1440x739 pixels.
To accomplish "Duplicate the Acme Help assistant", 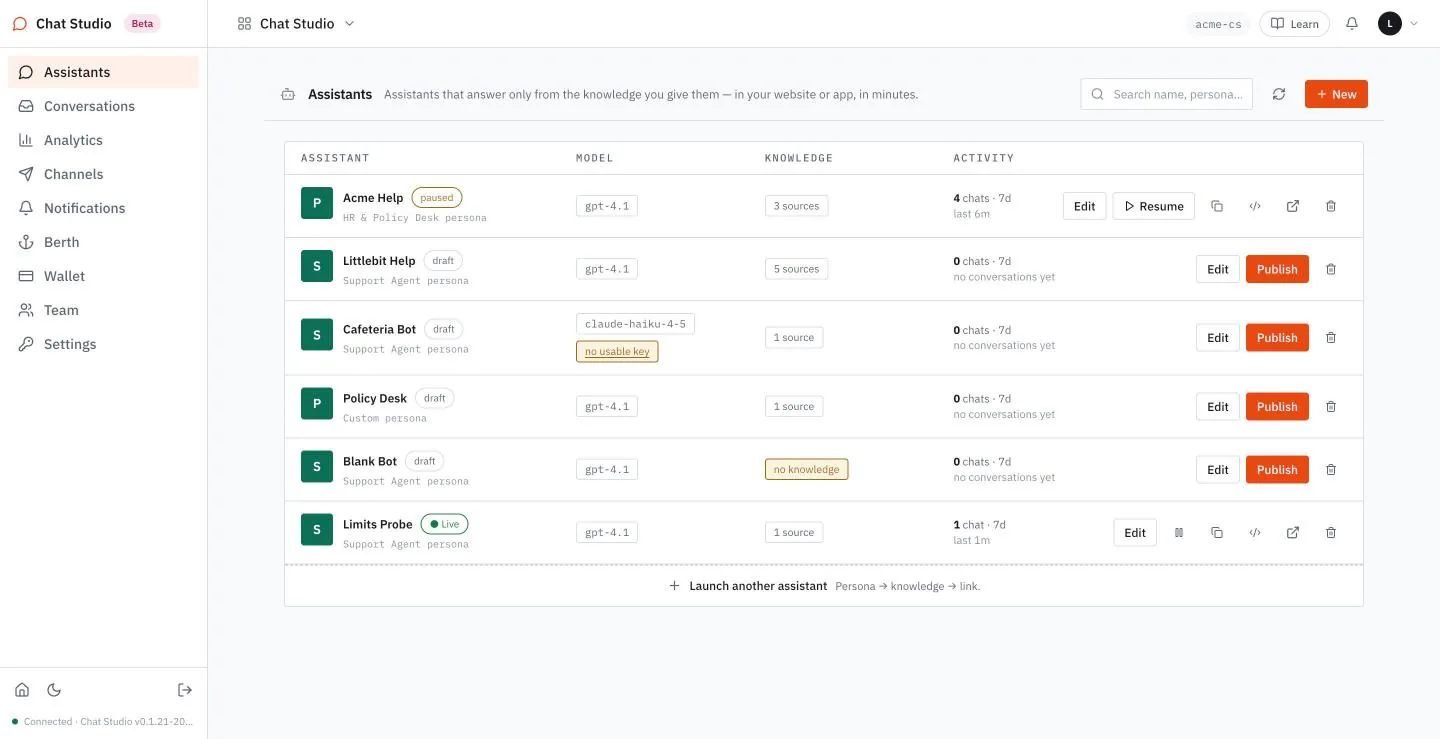I will coord(1217,206).
